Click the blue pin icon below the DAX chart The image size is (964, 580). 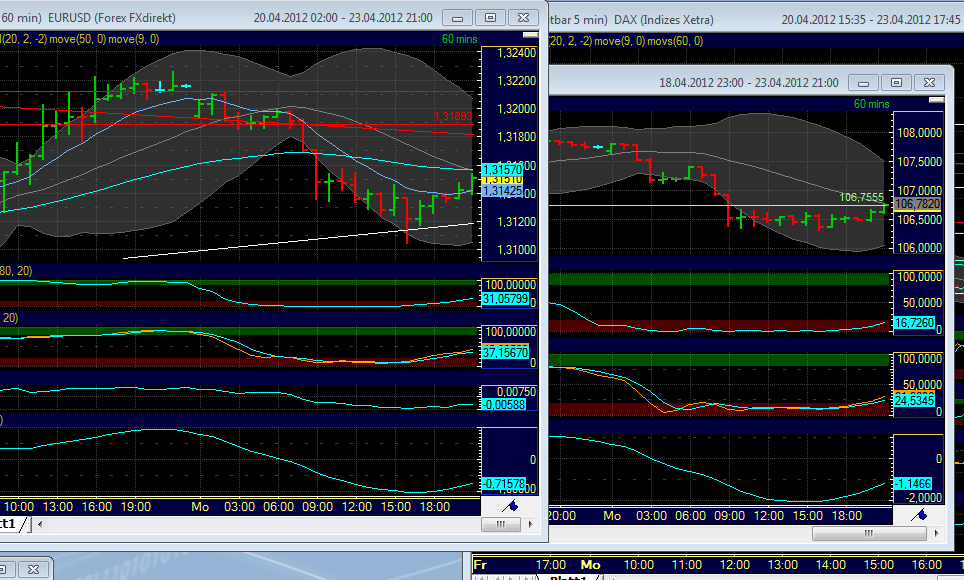[x=920, y=516]
